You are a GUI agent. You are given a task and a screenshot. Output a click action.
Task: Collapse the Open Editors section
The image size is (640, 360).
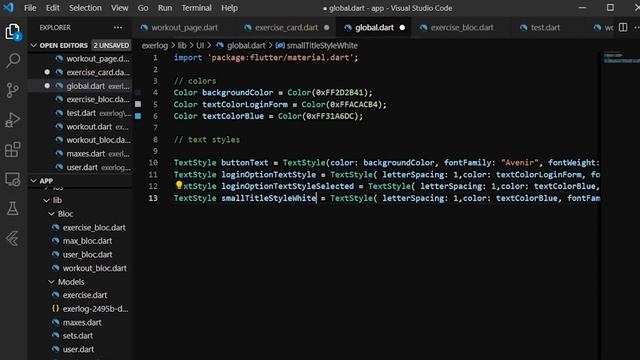[x=33, y=45]
